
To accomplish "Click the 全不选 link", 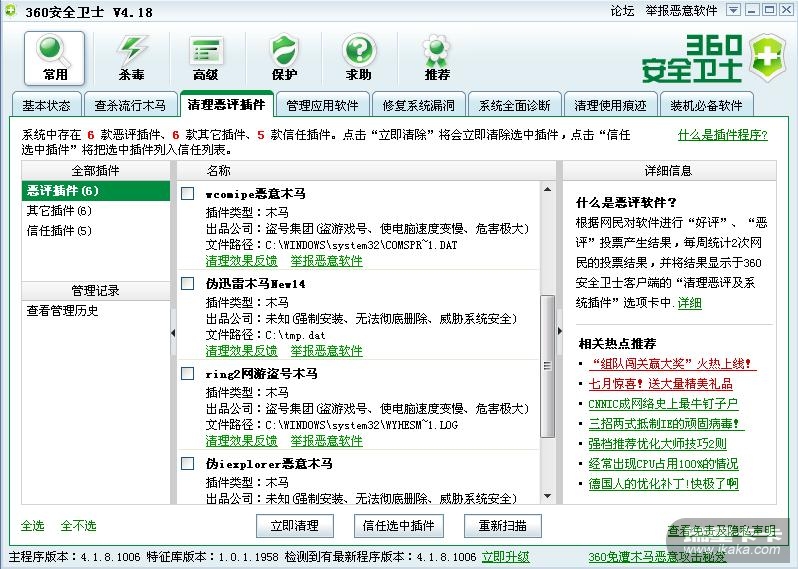I will point(78,526).
